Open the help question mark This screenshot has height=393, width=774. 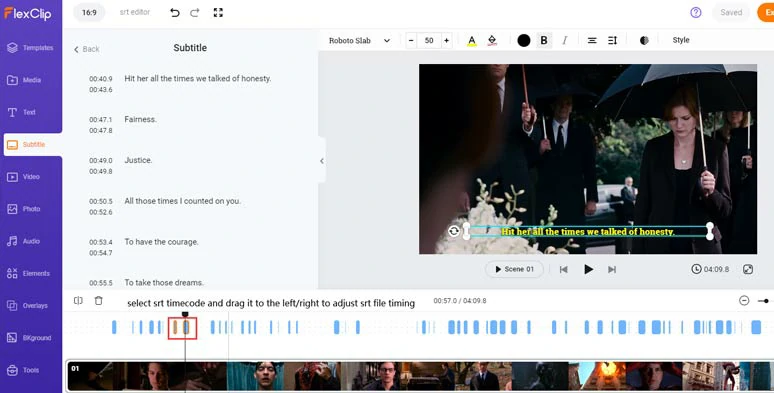696,12
